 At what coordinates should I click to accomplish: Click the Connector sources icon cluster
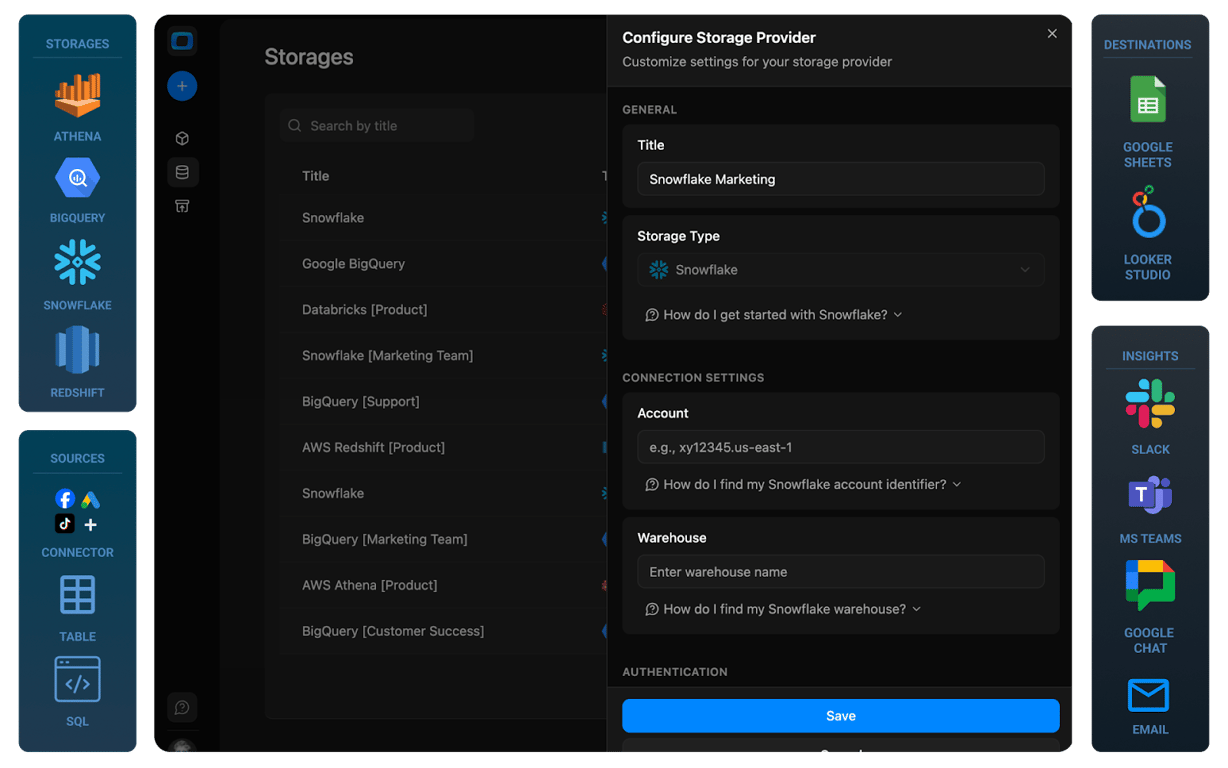(x=77, y=511)
